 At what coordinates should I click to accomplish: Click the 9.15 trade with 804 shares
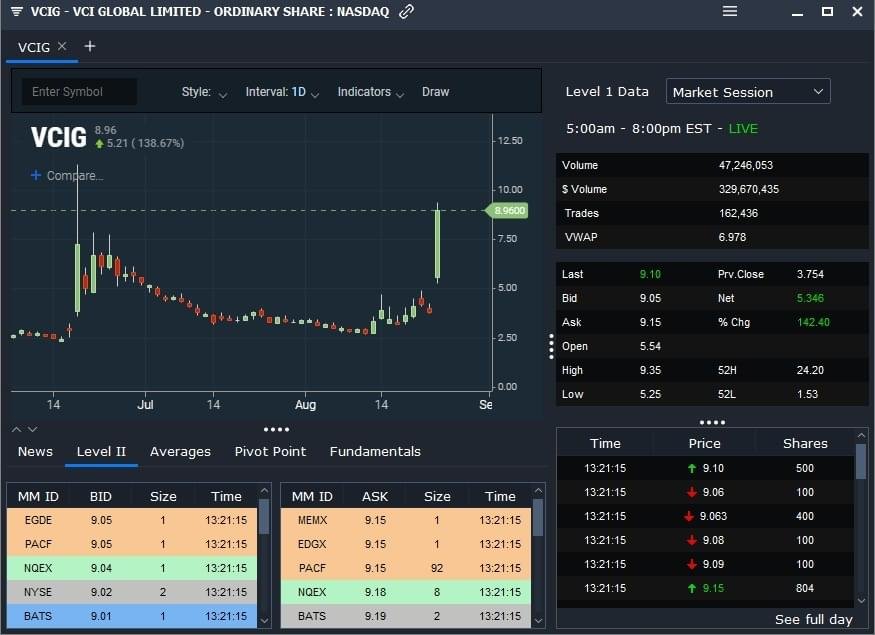(x=705, y=588)
